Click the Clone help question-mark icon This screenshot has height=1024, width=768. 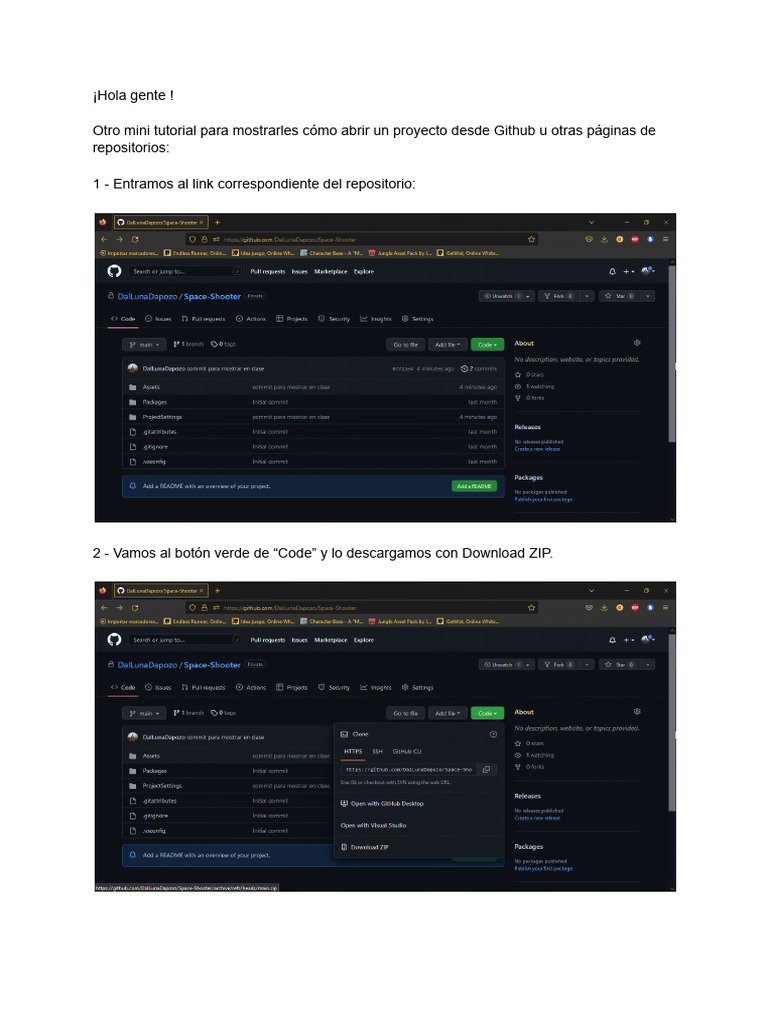[494, 734]
